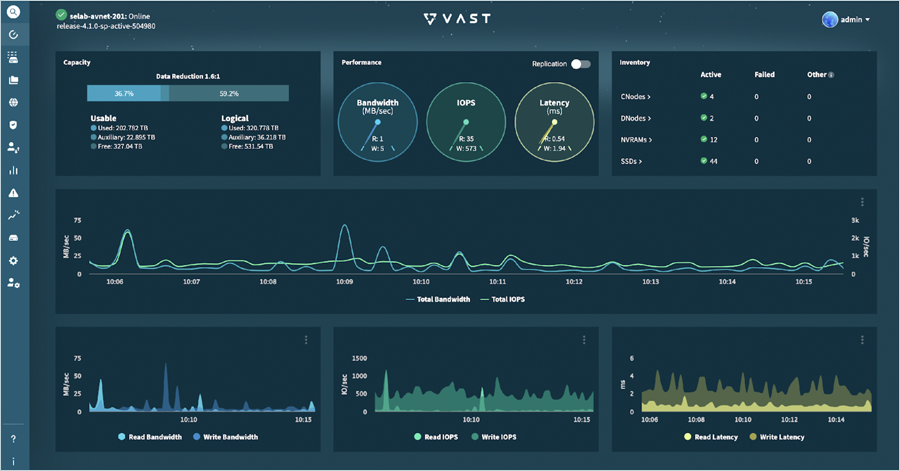
Task: Open the dashboard gauge icon in the sidebar
Action: coord(13,35)
